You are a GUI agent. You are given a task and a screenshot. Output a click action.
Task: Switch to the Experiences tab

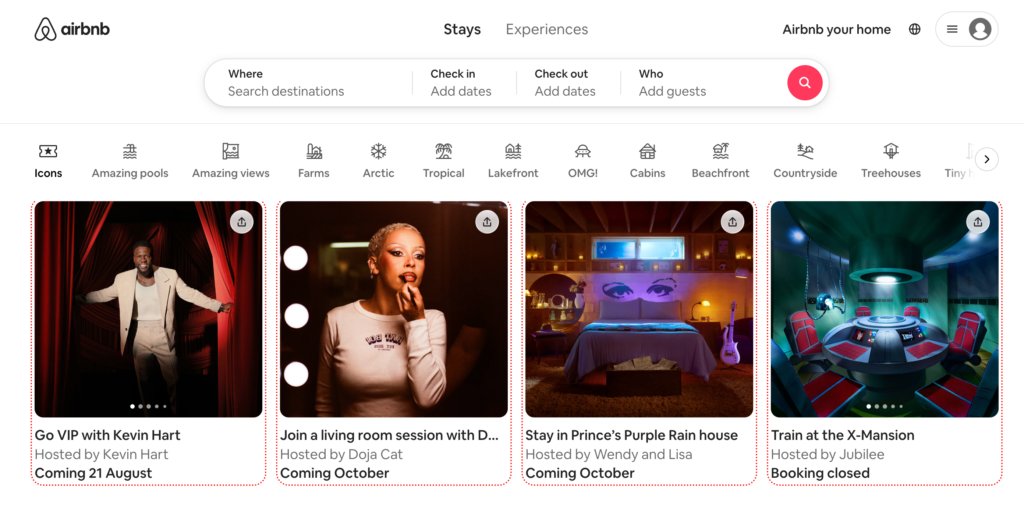tap(546, 30)
